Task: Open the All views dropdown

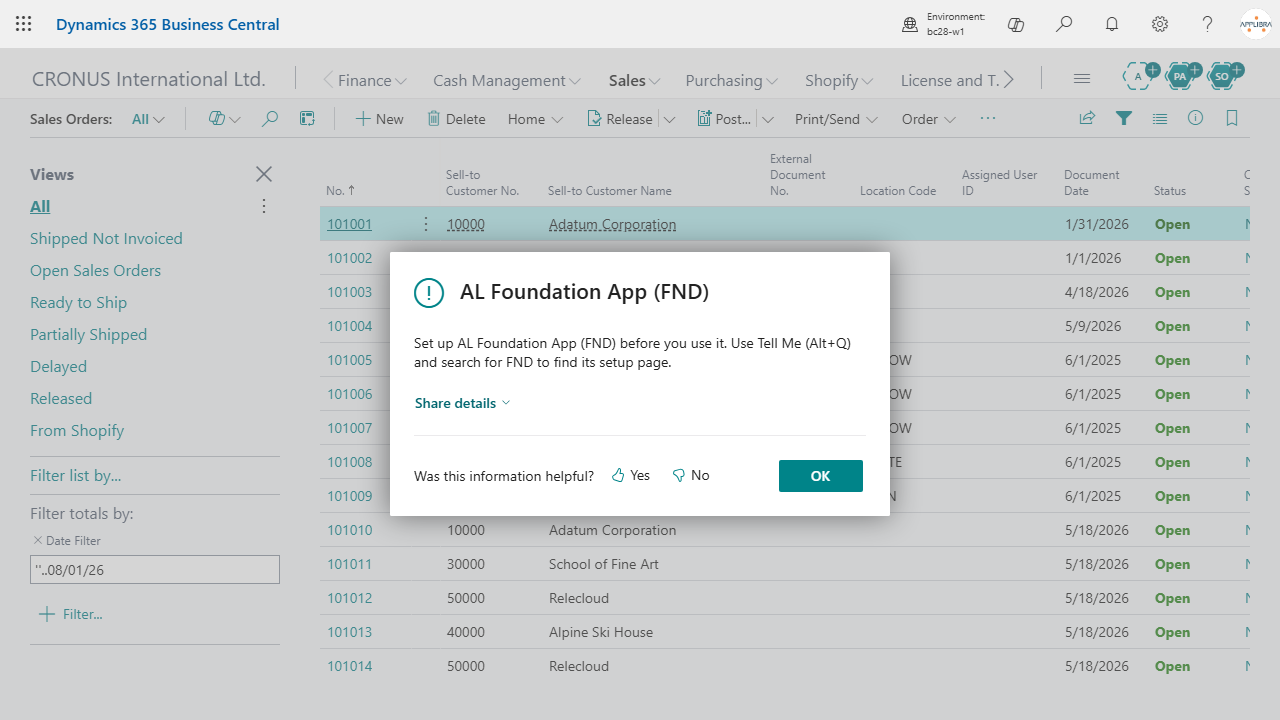Action: coord(149,119)
